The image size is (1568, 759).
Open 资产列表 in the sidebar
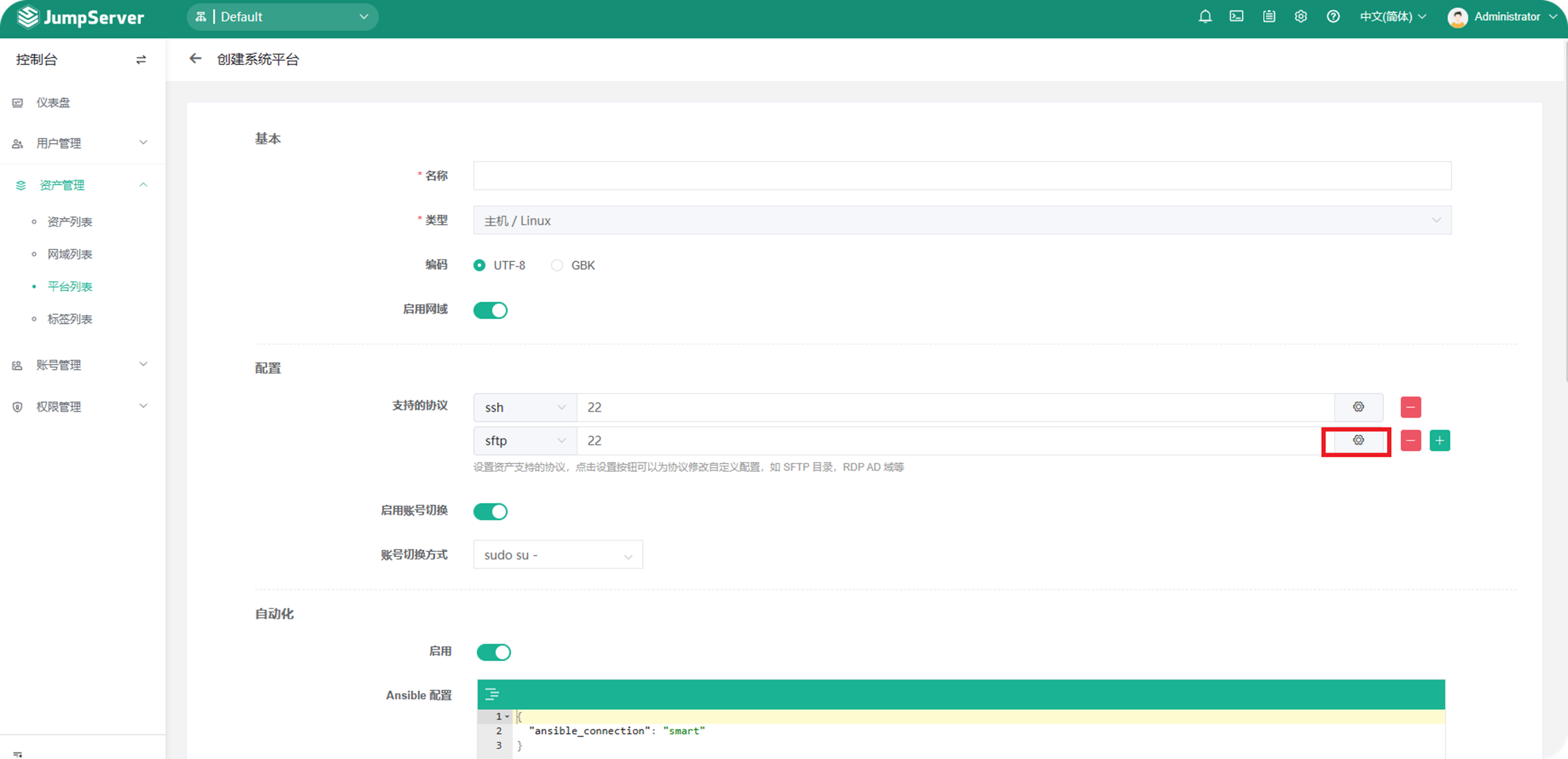pyautogui.click(x=69, y=222)
